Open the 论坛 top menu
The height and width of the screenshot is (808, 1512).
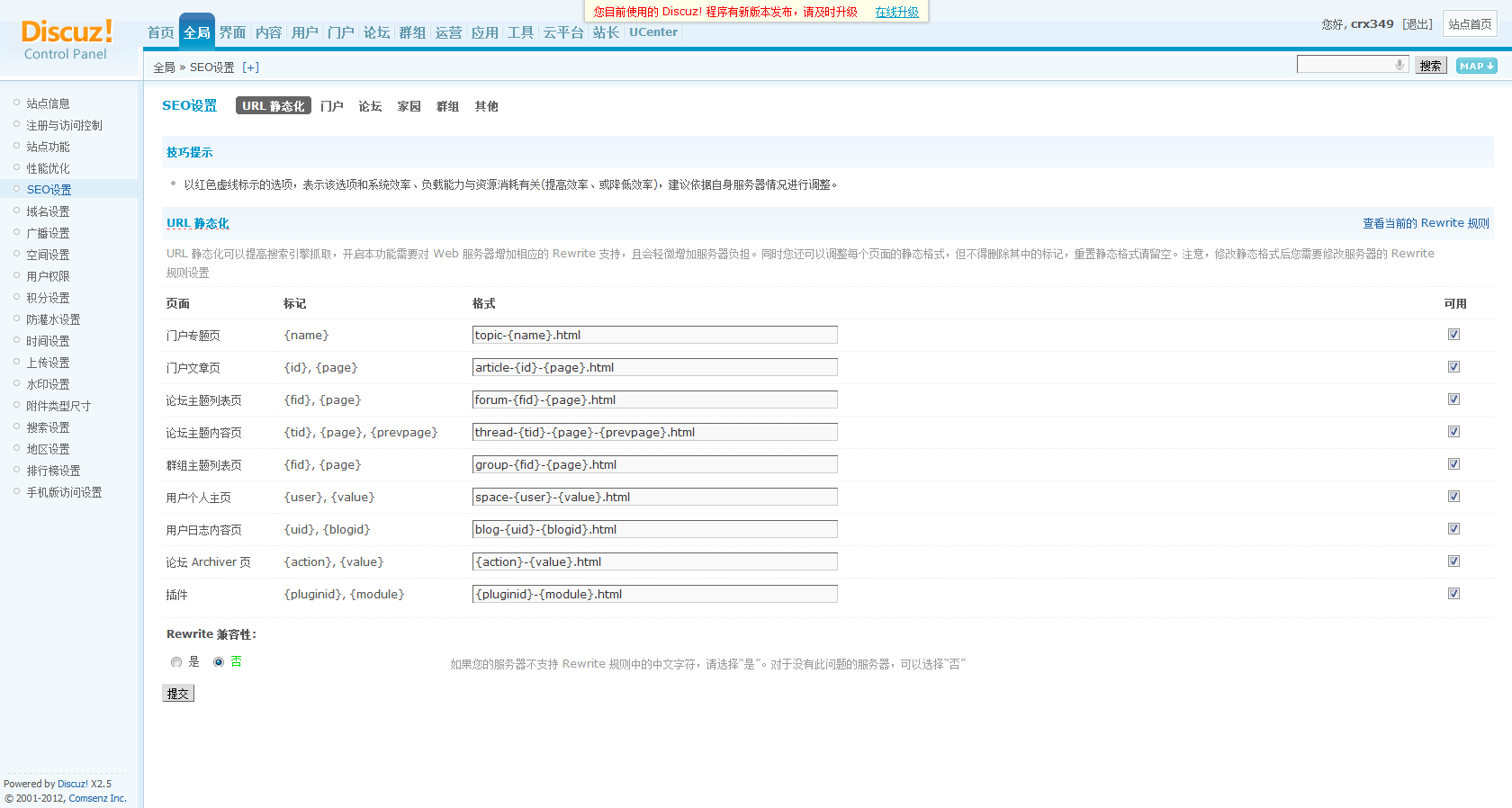[x=376, y=32]
